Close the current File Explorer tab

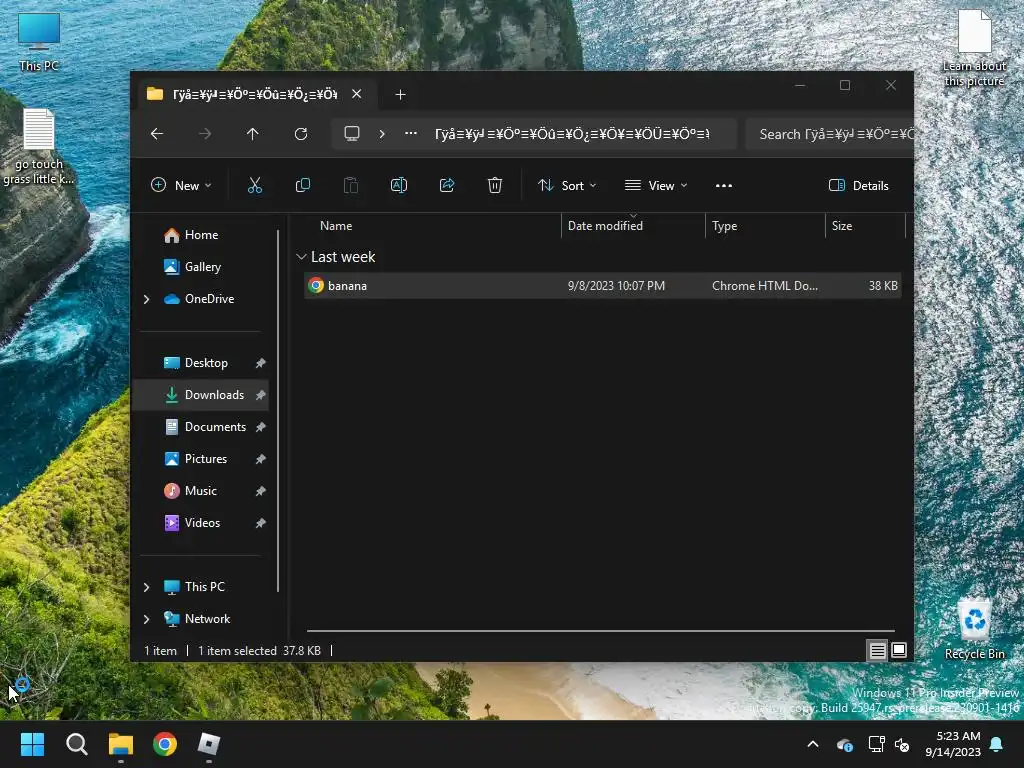coord(357,94)
